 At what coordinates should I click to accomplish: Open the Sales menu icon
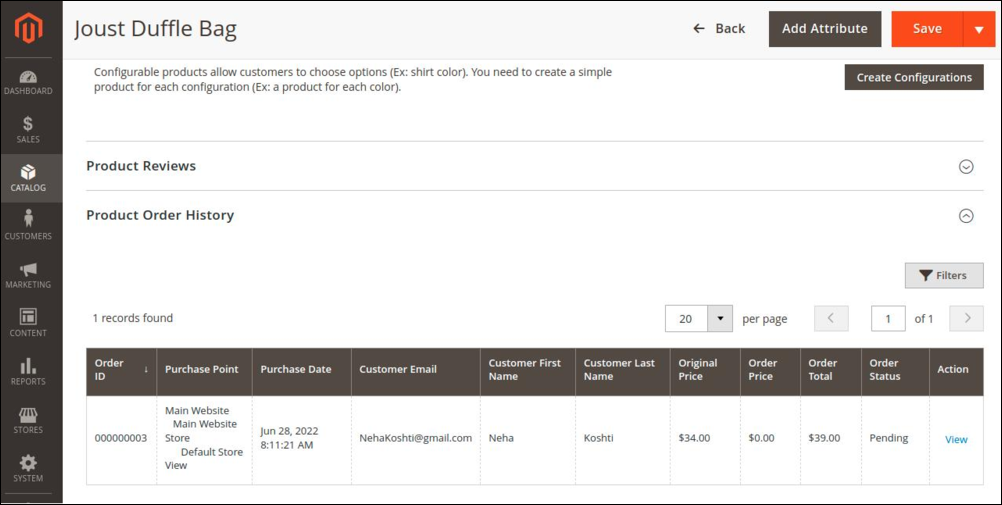tap(28, 130)
